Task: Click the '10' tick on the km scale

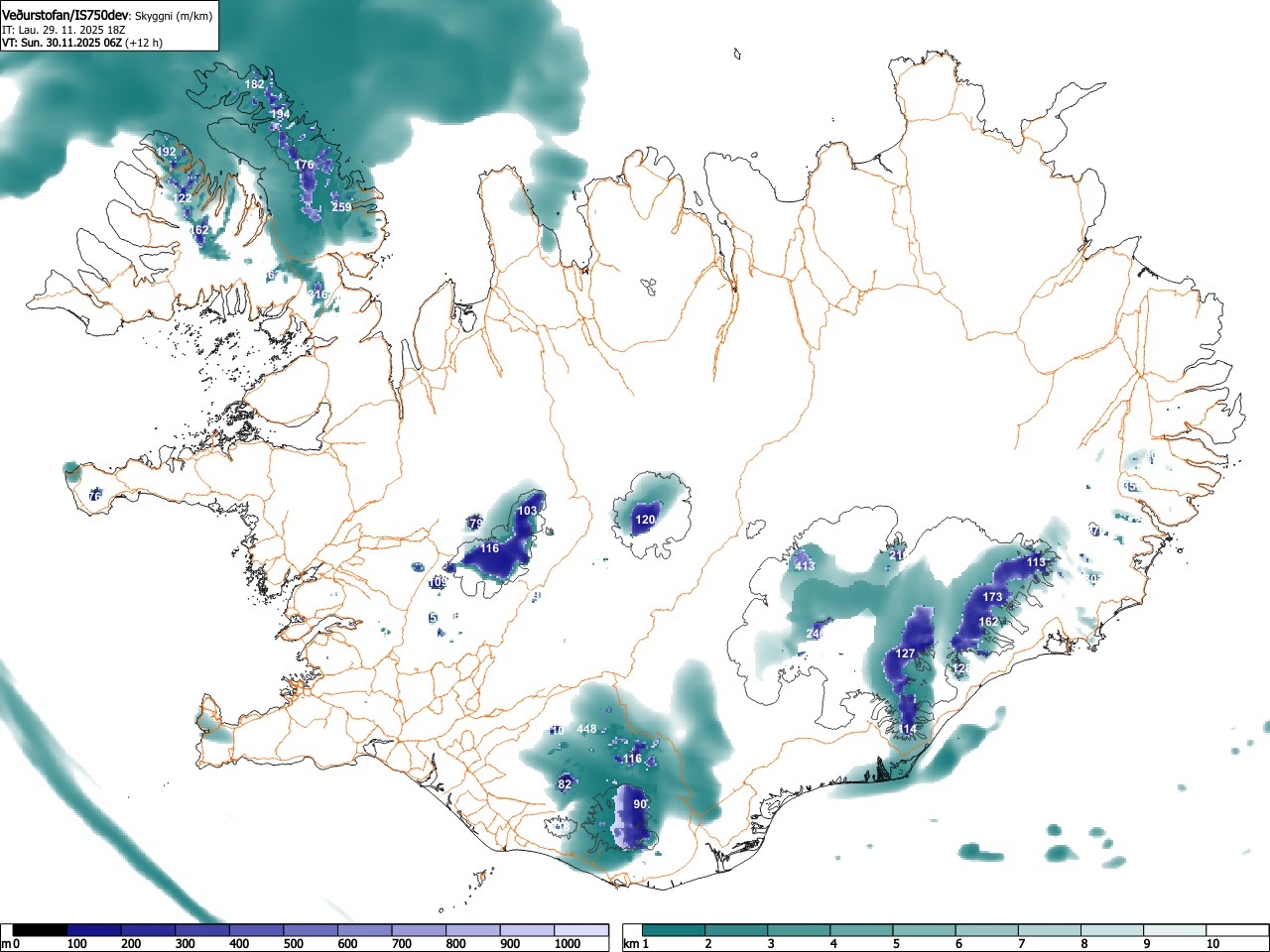Action: pos(1212,944)
